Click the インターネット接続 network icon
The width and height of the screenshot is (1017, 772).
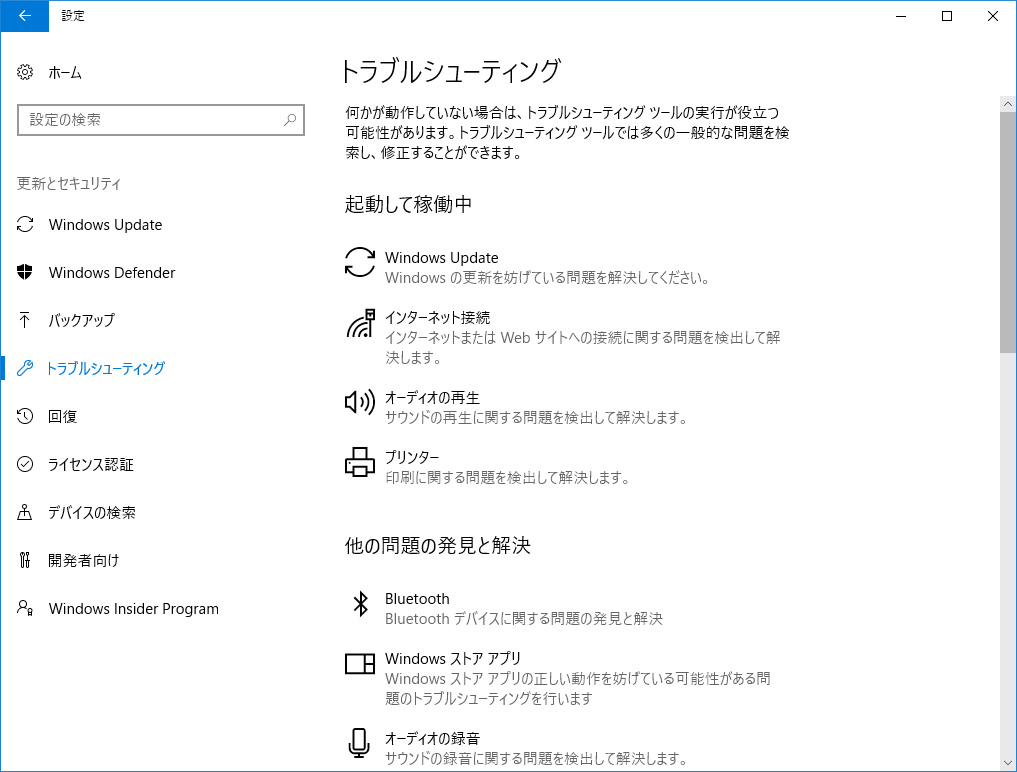point(360,323)
